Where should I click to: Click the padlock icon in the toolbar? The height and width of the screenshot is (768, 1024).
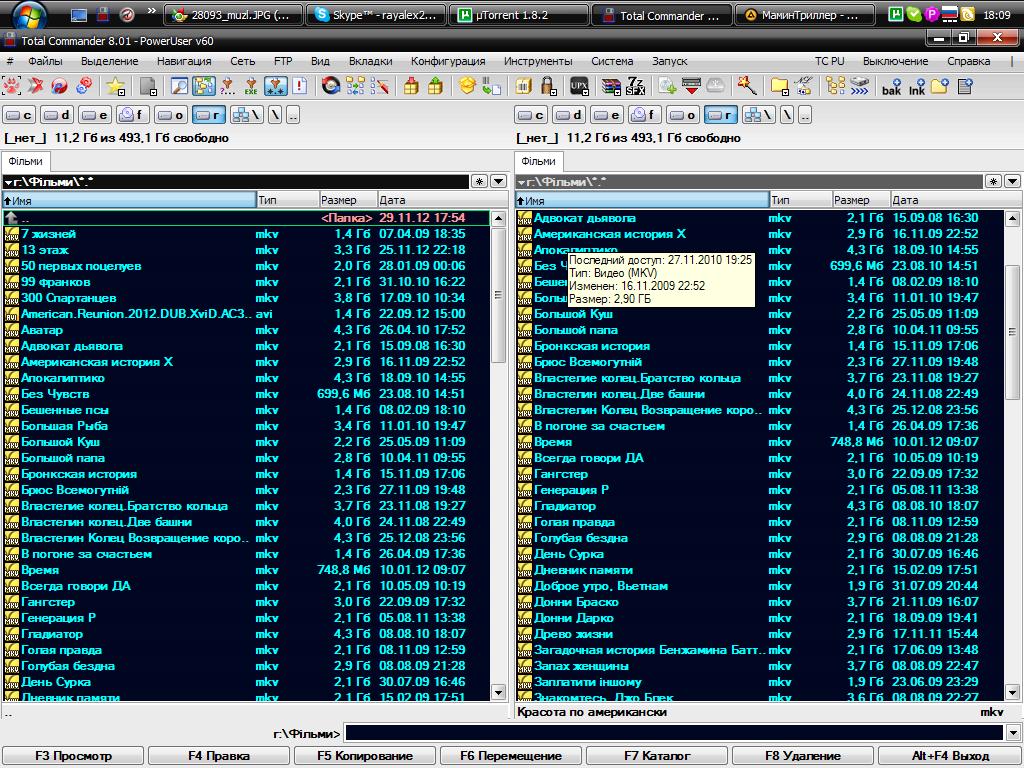549,86
